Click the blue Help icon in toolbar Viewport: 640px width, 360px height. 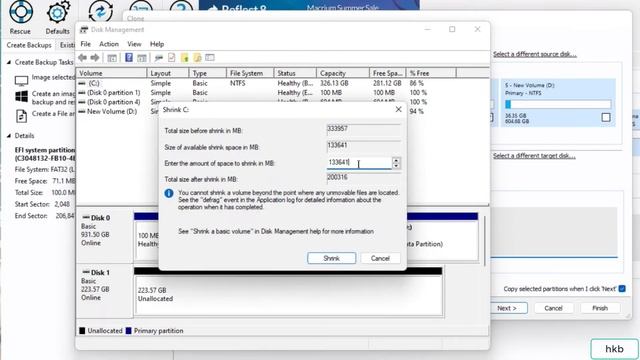pos(129,58)
